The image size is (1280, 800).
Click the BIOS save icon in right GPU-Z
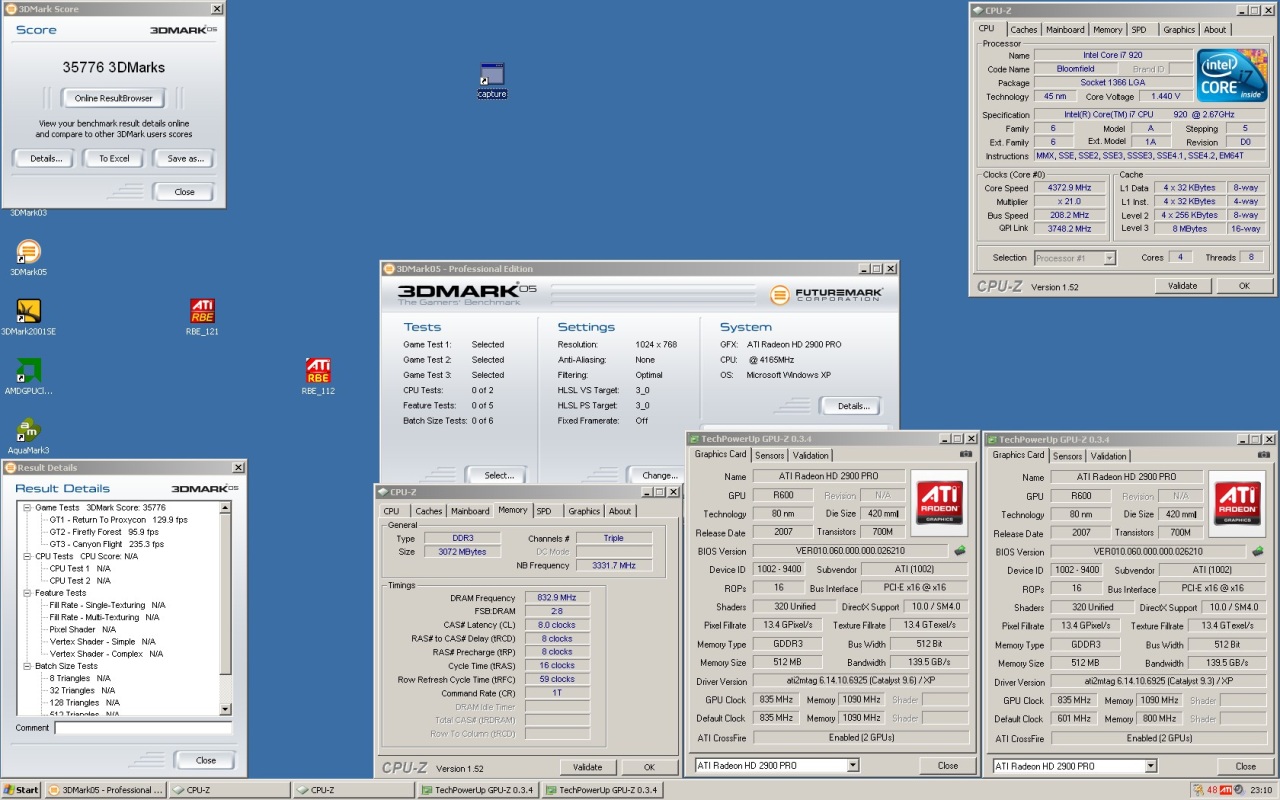pyautogui.click(x=1258, y=551)
